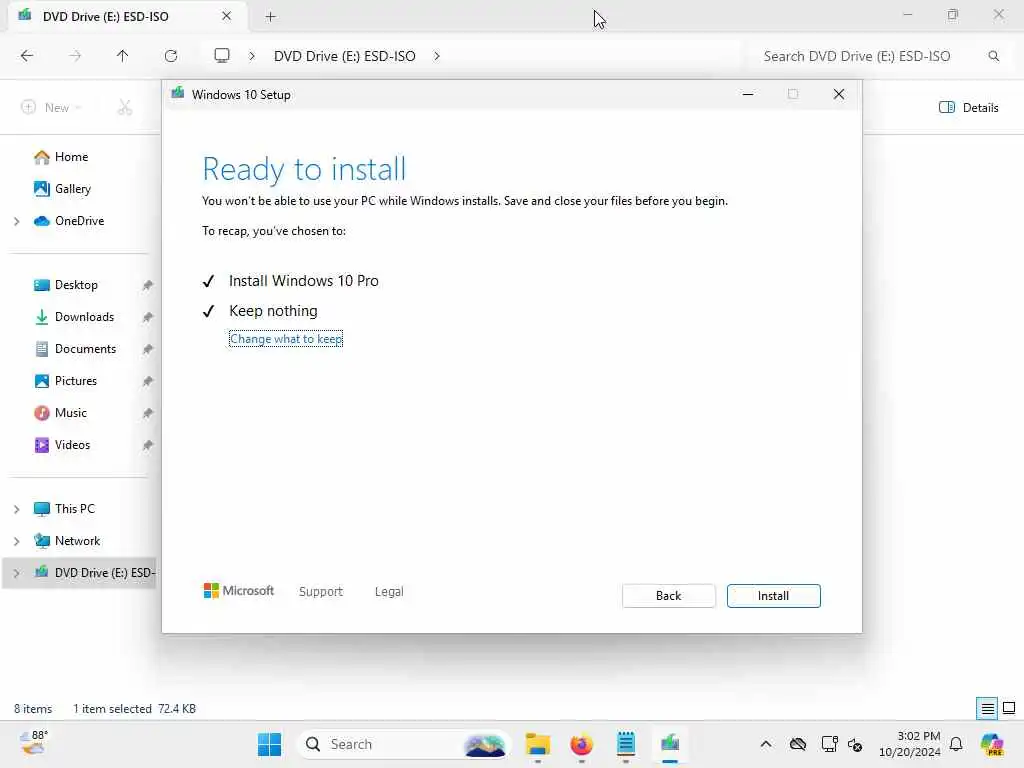The image size is (1024, 768).
Task: Open the 'Change what to keep' link
Action: click(x=286, y=339)
